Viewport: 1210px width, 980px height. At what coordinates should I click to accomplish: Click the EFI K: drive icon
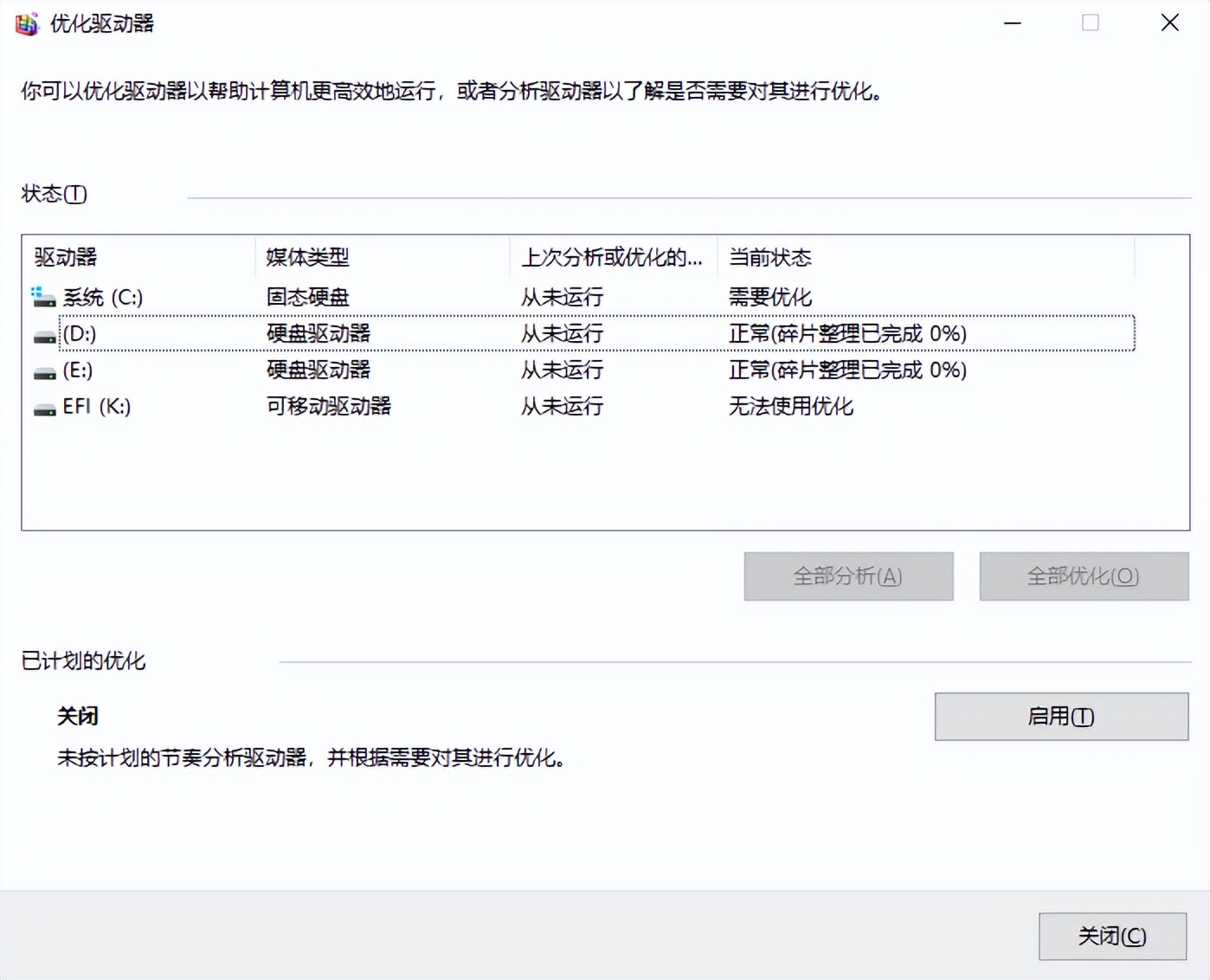[x=44, y=409]
